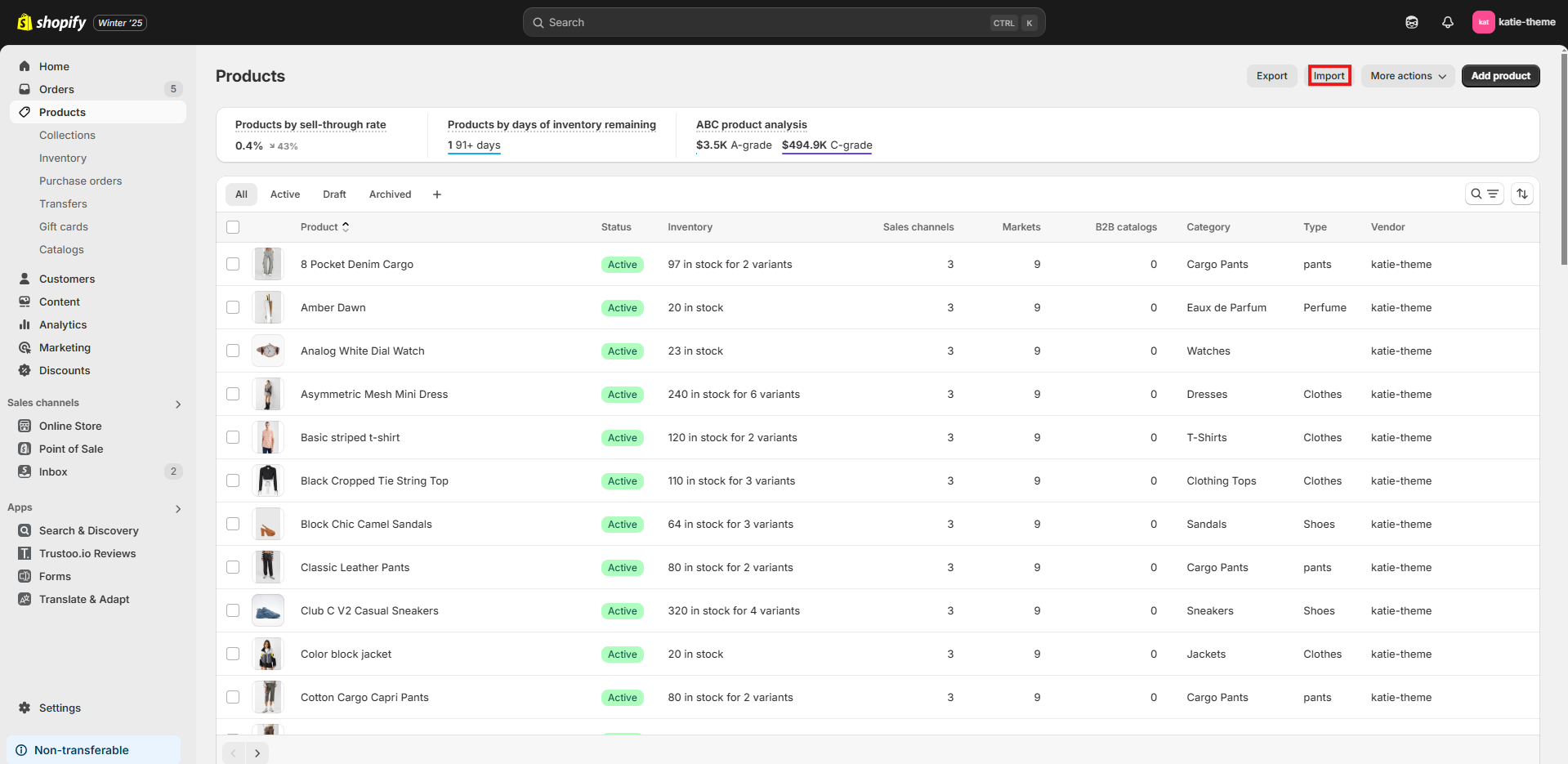
Task: Open the notifications bell icon
Action: click(1447, 23)
